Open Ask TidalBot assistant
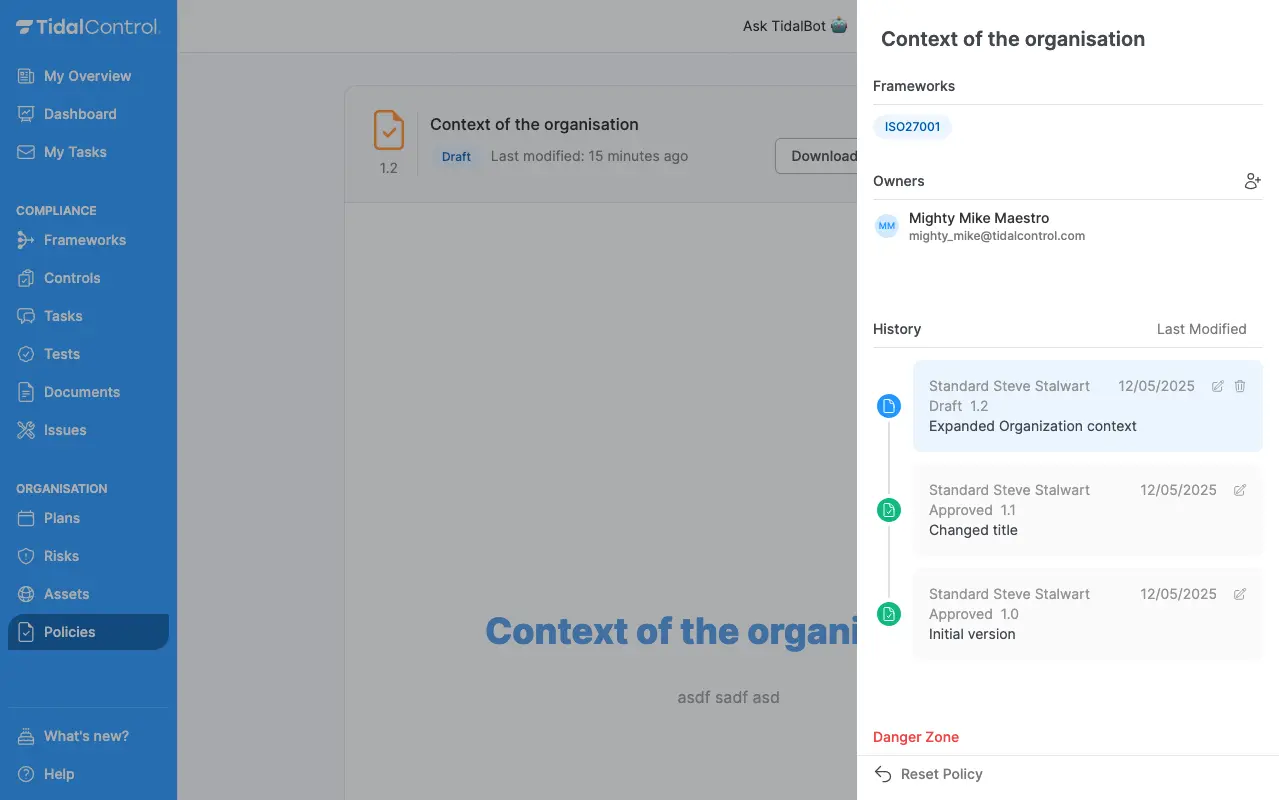This screenshot has height=800, width=1279. point(794,26)
